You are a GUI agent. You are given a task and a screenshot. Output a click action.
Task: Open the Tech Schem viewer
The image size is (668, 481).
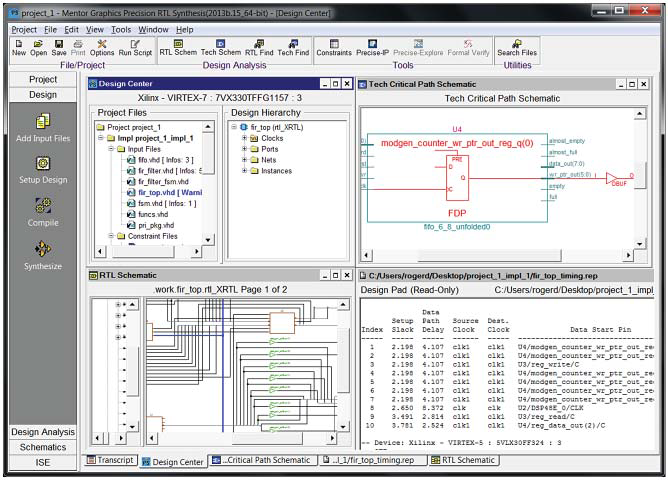(x=220, y=47)
